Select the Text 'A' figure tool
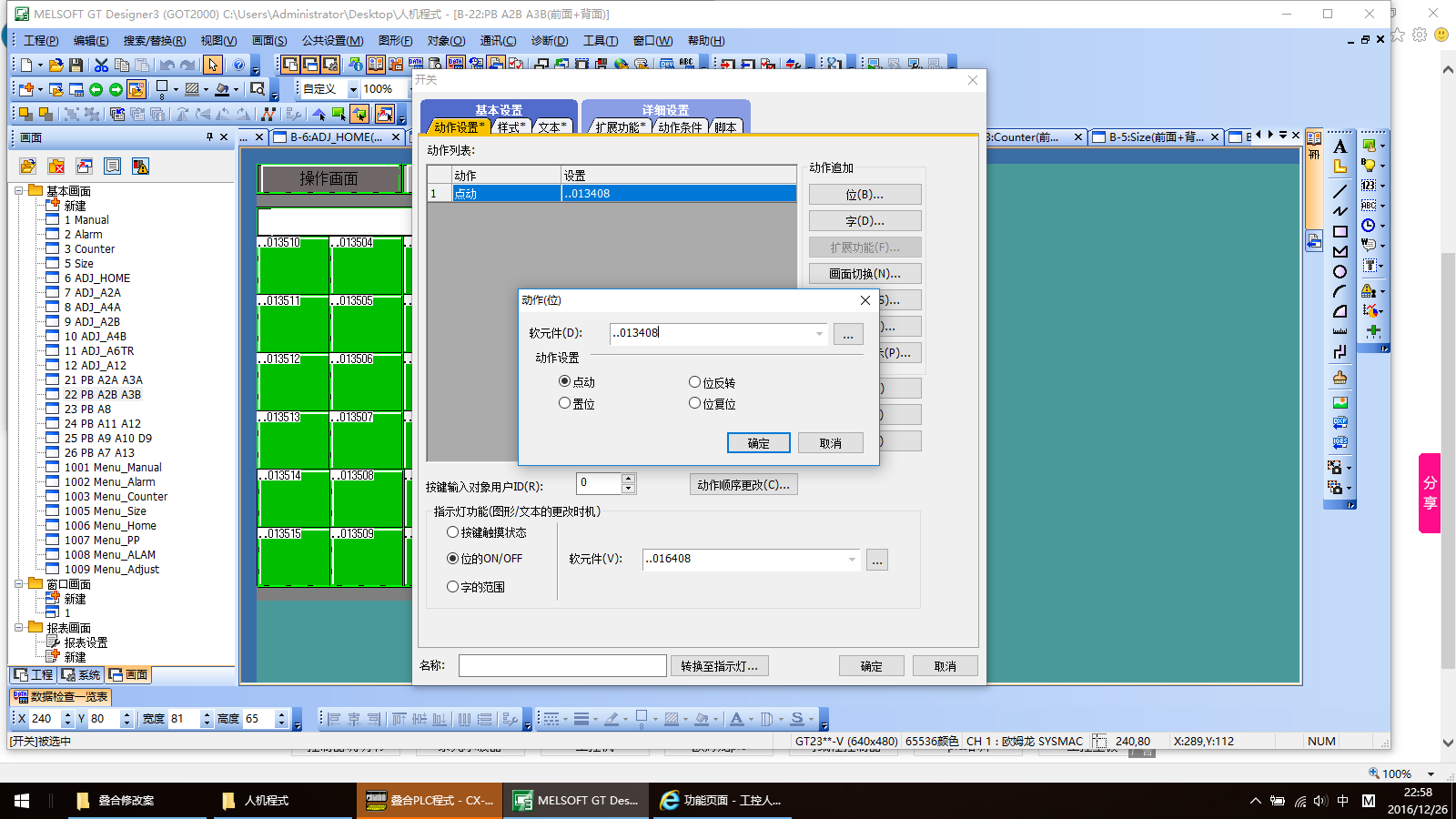This screenshot has width=1456, height=819. [1340, 147]
